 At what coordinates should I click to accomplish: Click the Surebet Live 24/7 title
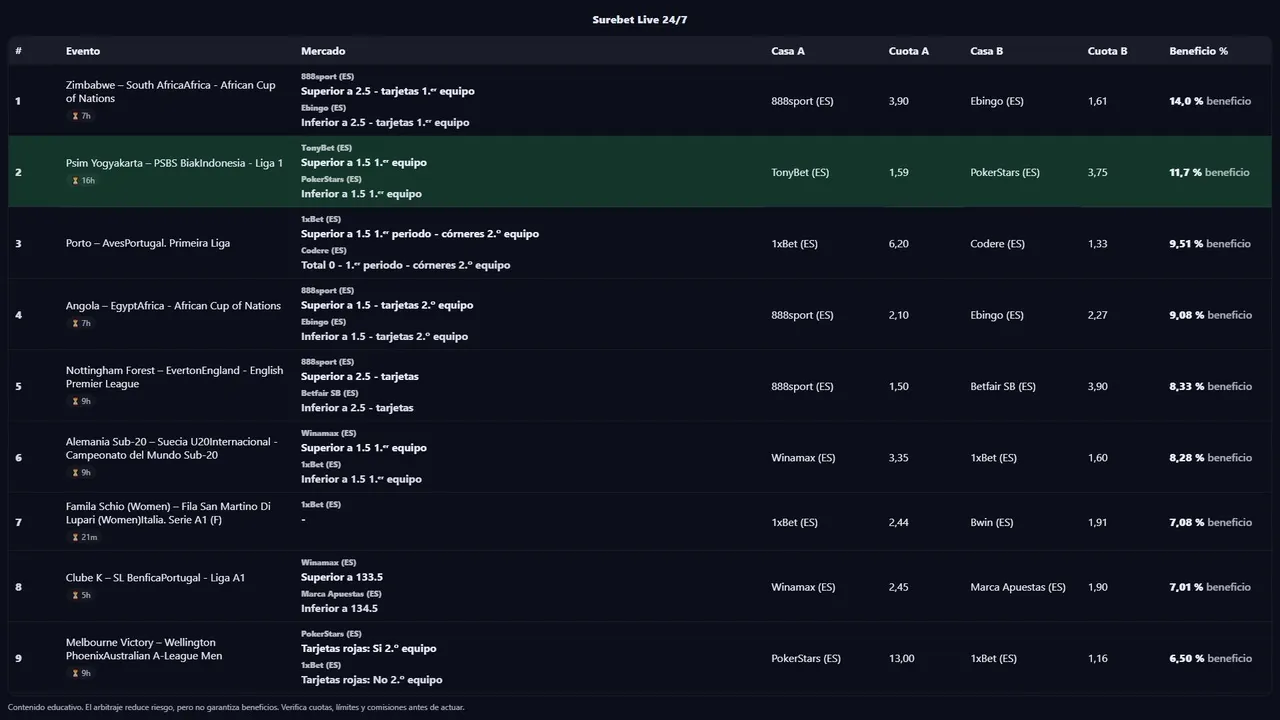coord(640,20)
